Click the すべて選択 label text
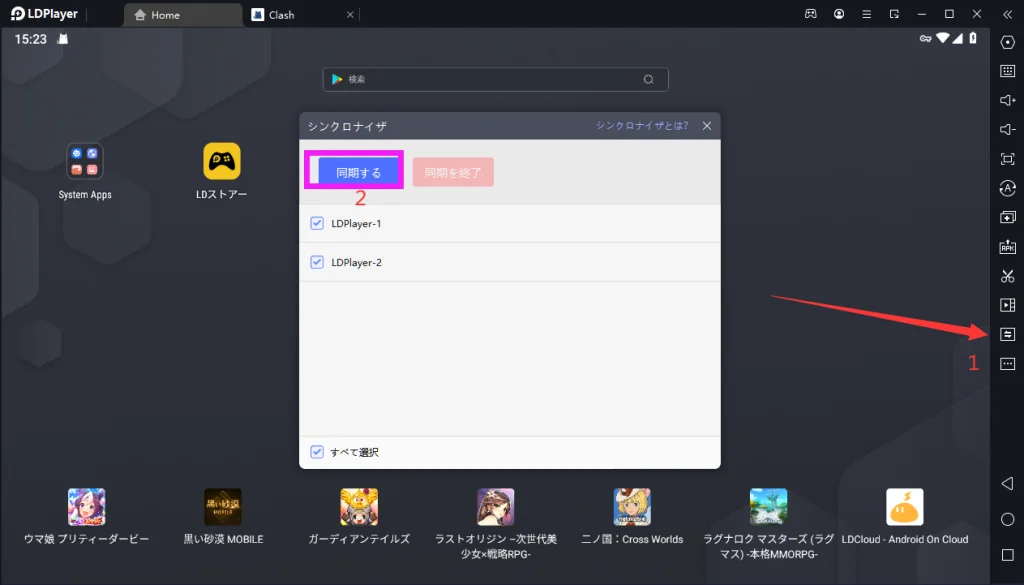Viewport: 1024px width, 585px height. [355, 452]
